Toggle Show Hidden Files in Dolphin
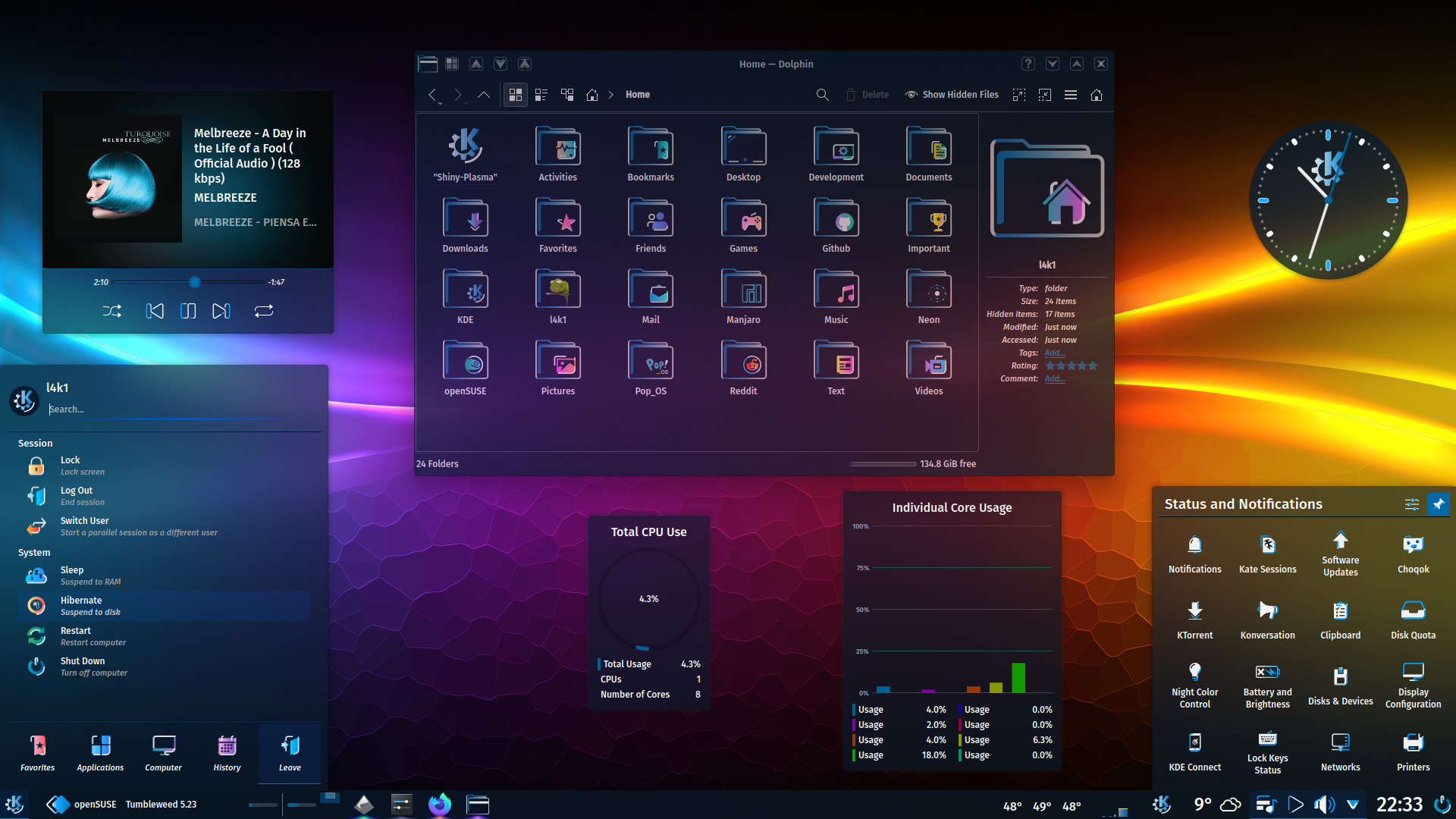 [x=952, y=95]
